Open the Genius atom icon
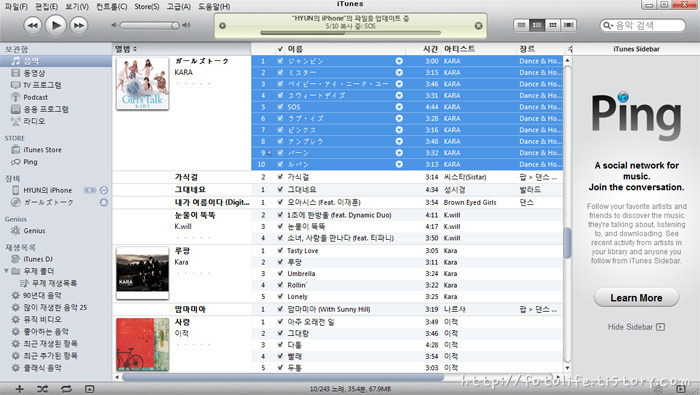The image size is (700, 395). [16, 231]
